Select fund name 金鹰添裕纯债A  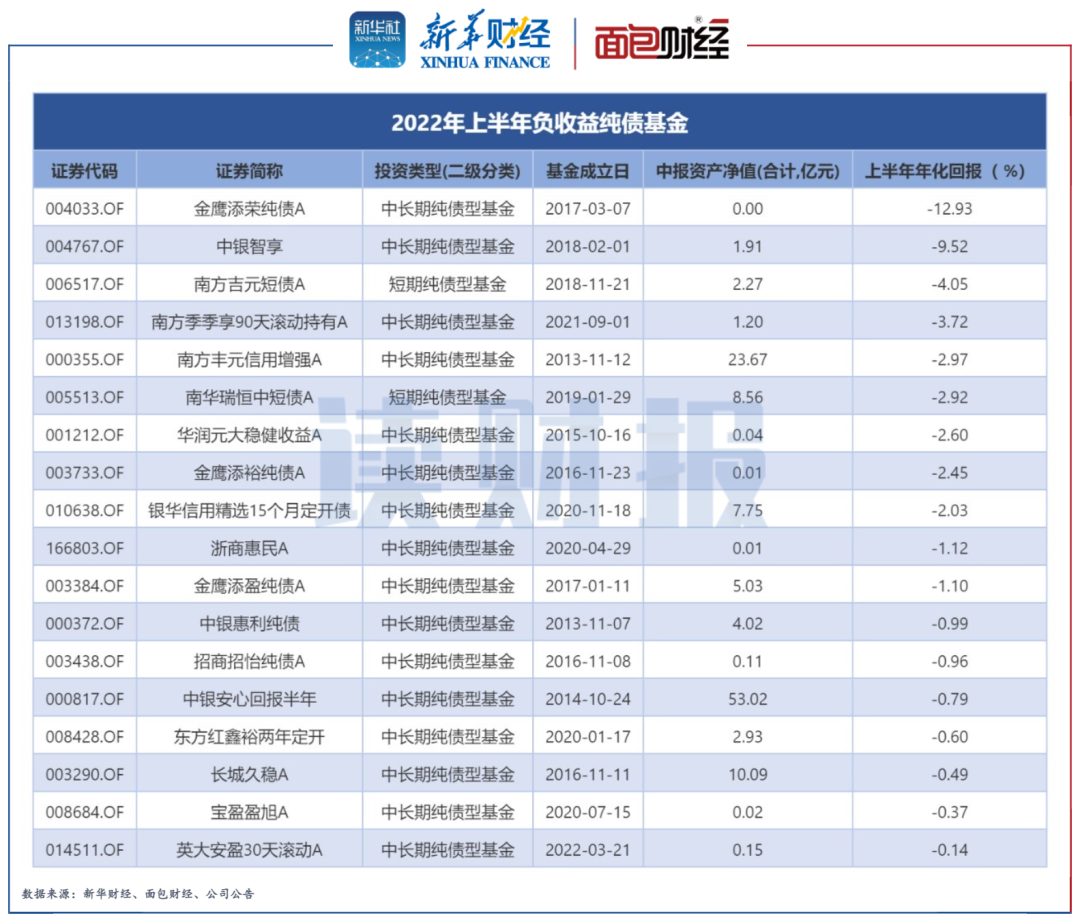point(249,473)
